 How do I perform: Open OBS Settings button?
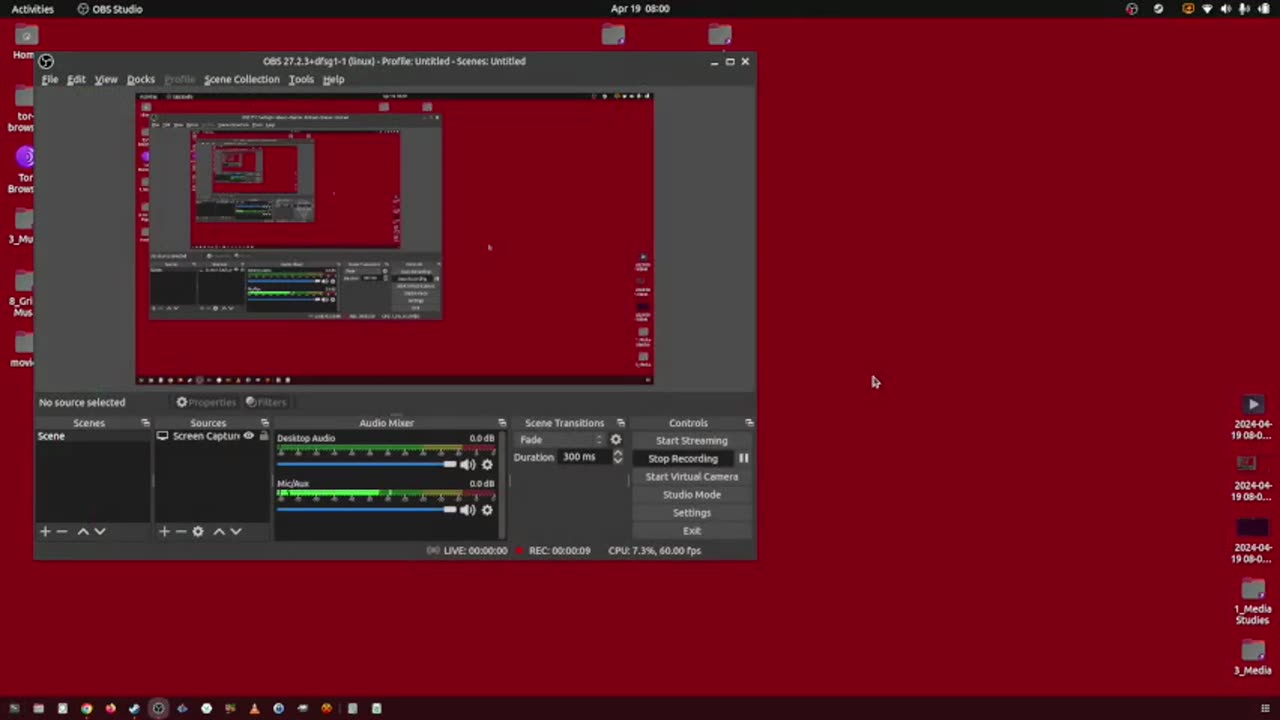click(x=692, y=513)
